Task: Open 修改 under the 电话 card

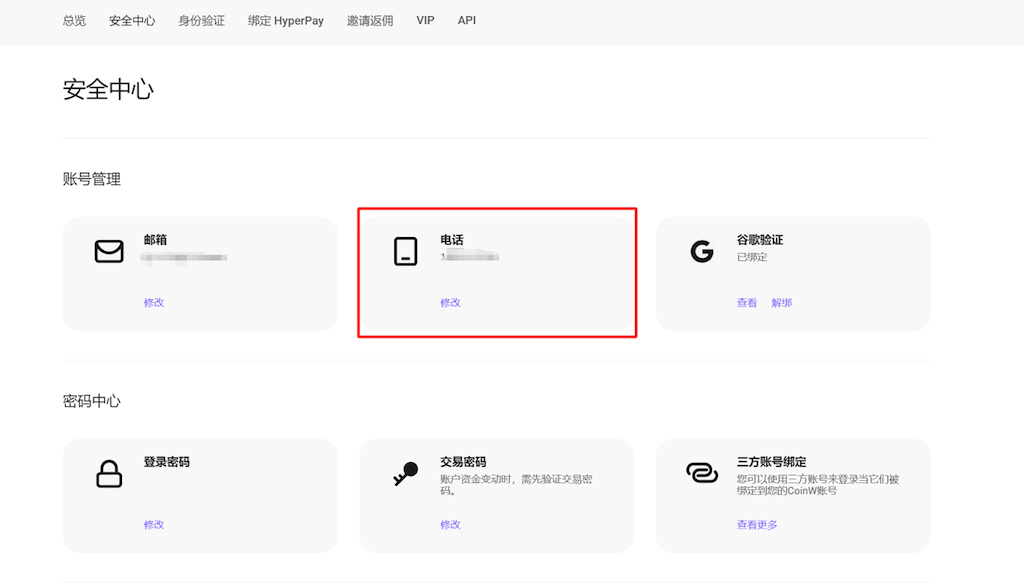Action: click(x=450, y=302)
